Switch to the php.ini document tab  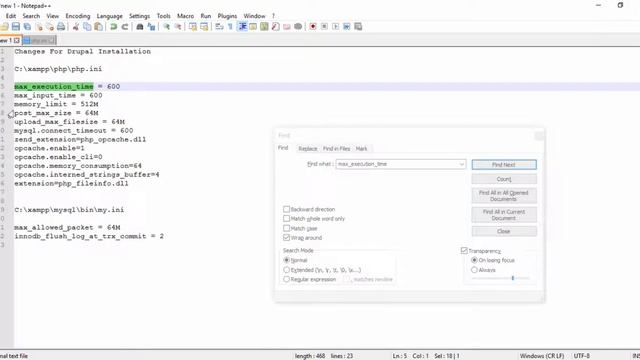pyautogui.click(x=39, y=40)
